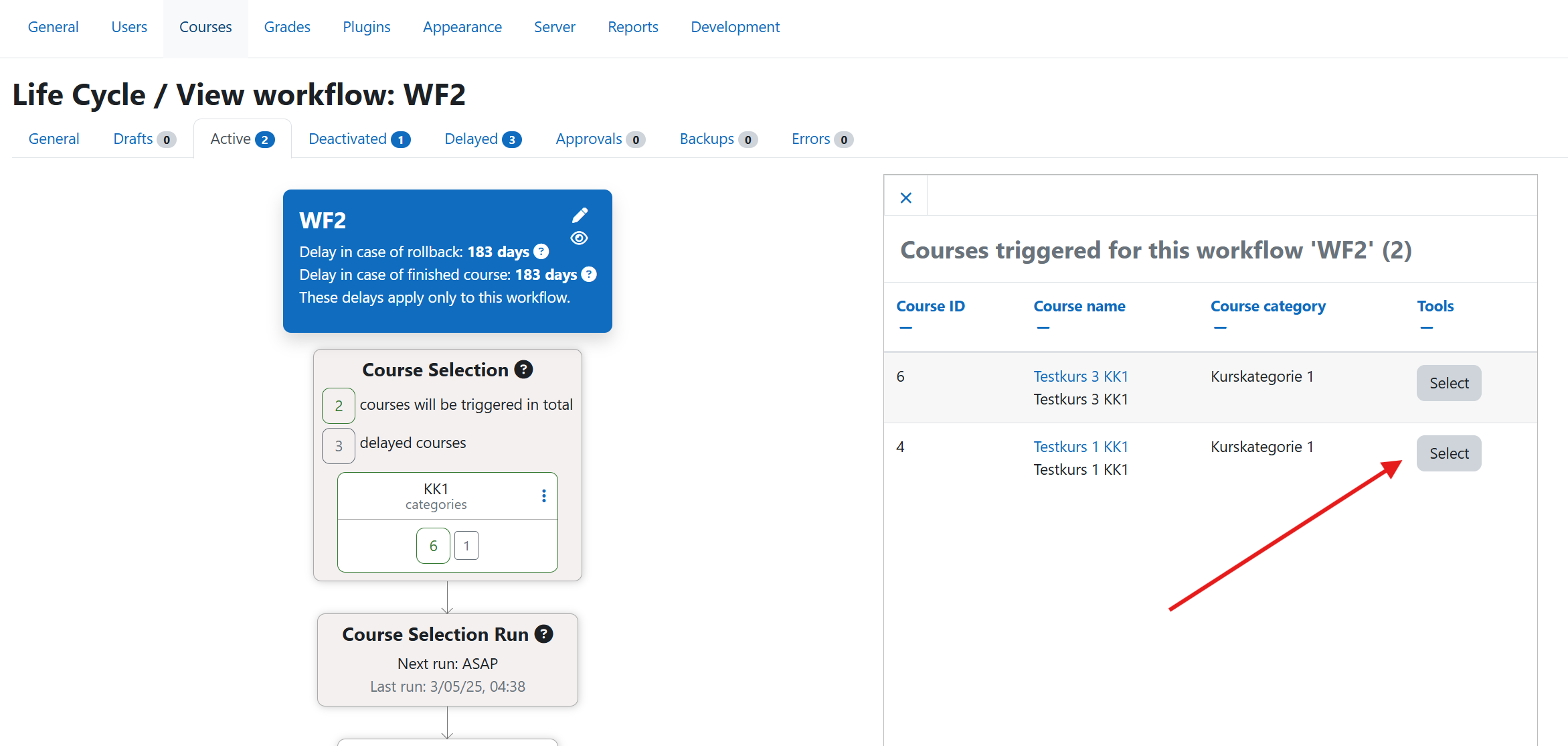Open the finished course delay help icon
1568x746 pixels.
point(589,275)
